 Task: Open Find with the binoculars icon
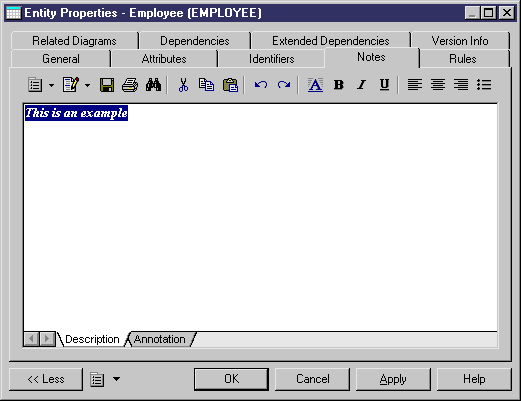pos(153,85)
